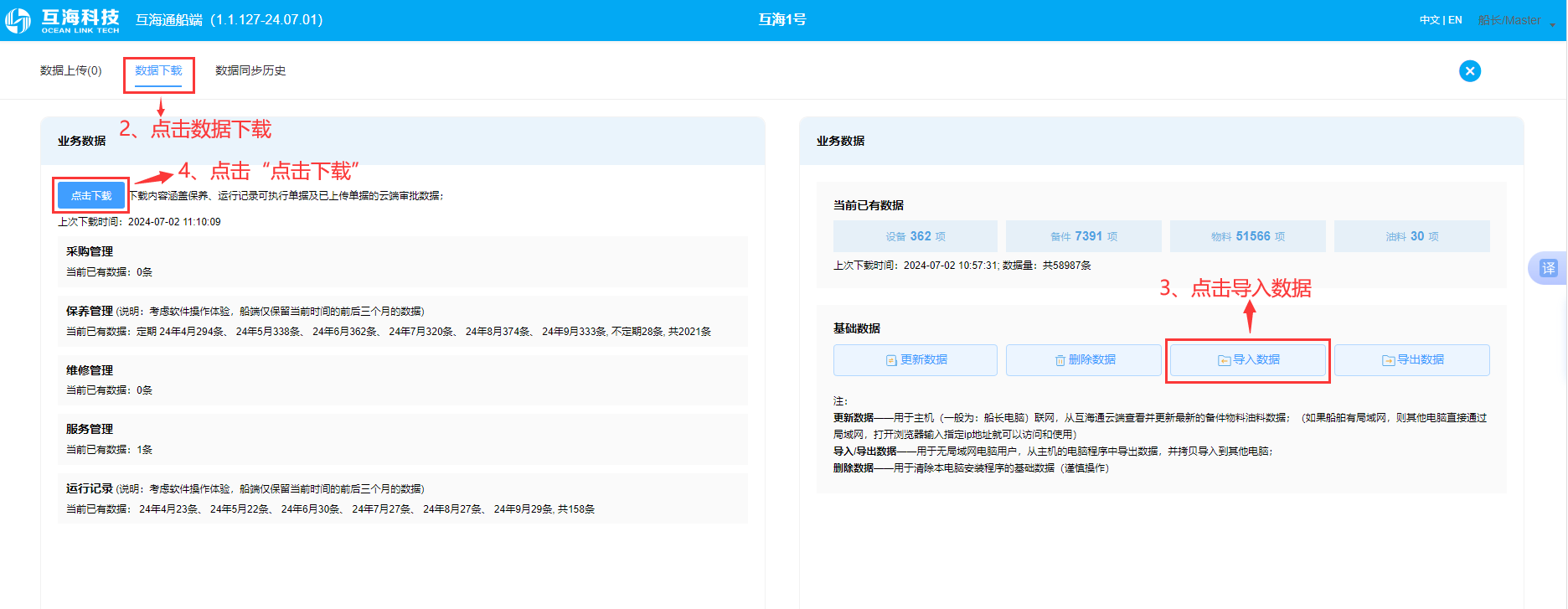Screen dimensions: 1568x609
Task: Click the export folder icon in 导出数据
Action: (1388, 360)
